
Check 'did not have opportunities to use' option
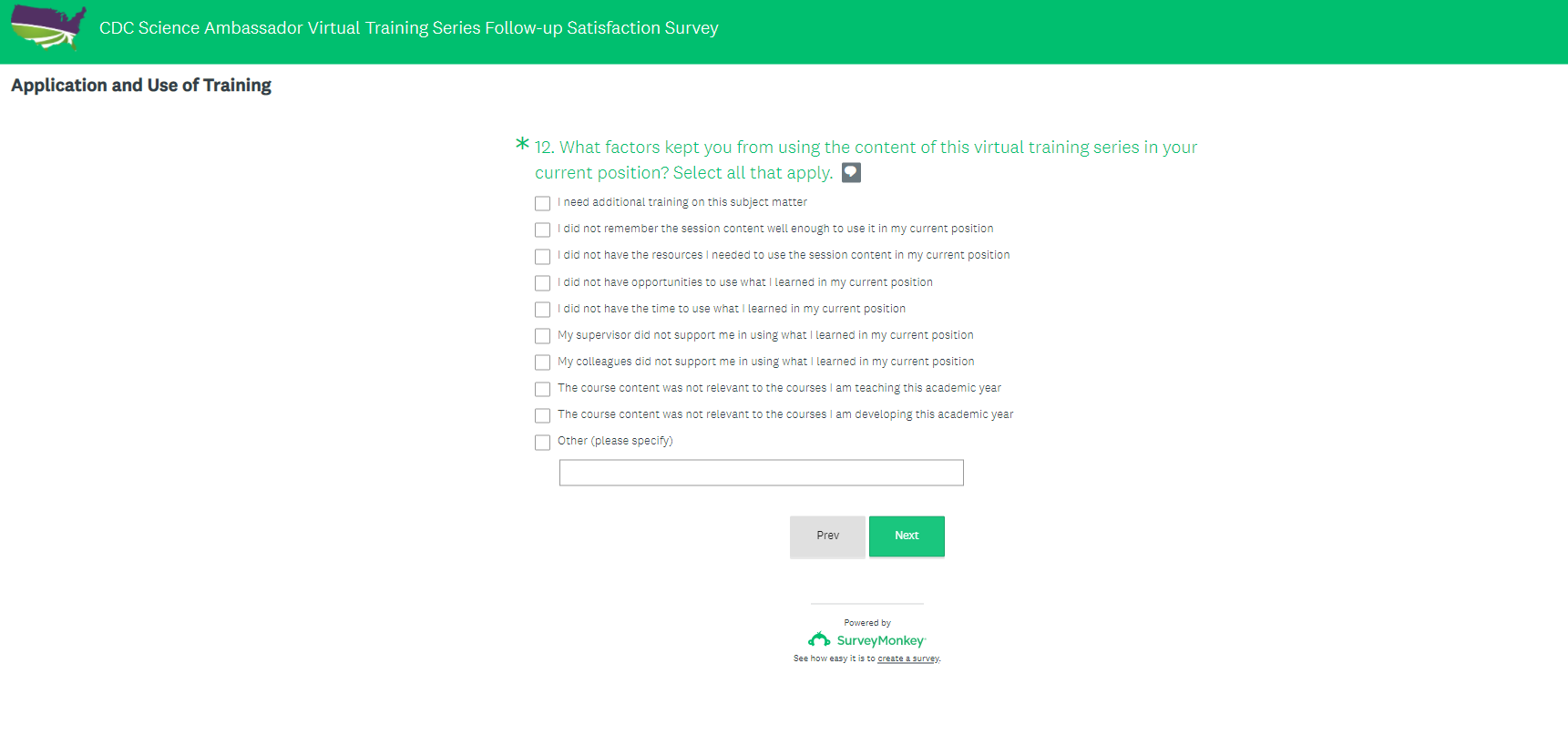click(543, 283)
